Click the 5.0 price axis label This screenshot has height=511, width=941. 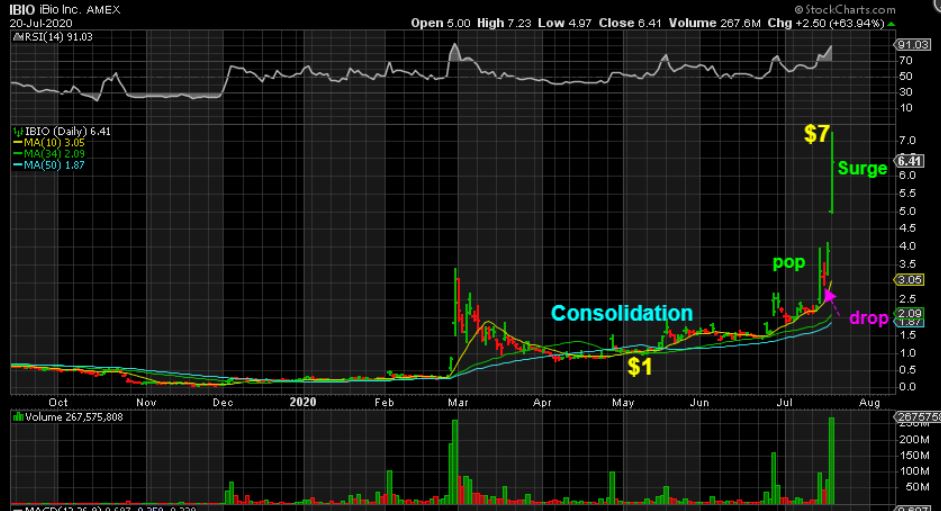point(907,211)
